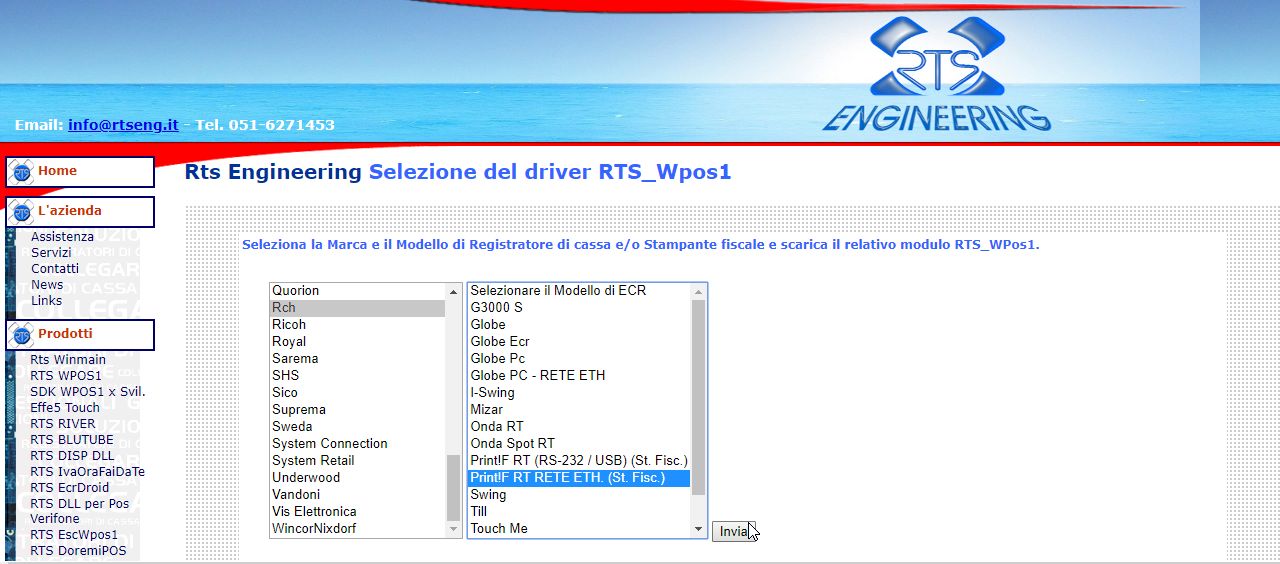
Task: Select Vis Elettronica brand
Action: click(357, 512)
